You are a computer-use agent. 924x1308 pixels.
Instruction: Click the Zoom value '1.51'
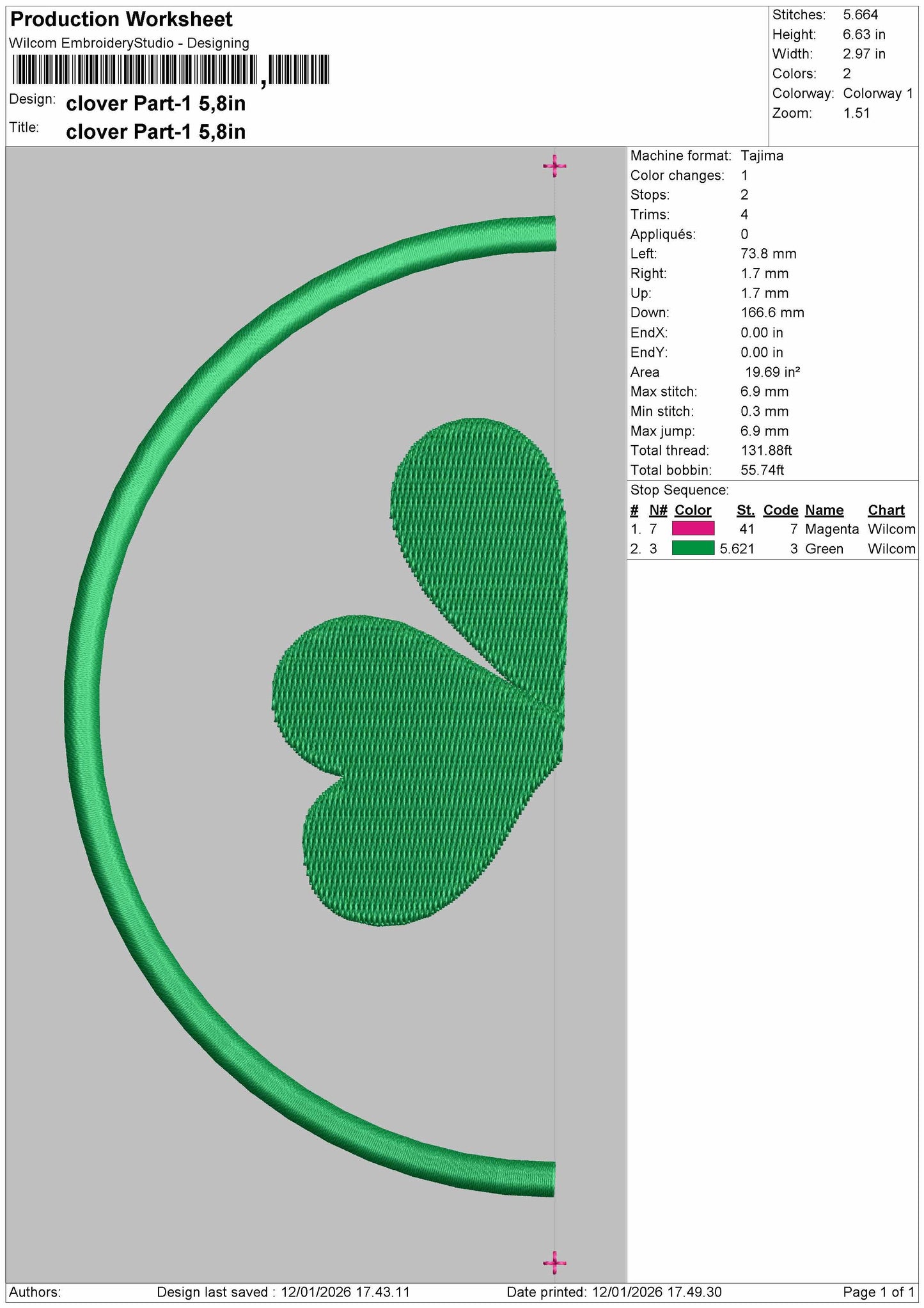[x=856, y=113]
